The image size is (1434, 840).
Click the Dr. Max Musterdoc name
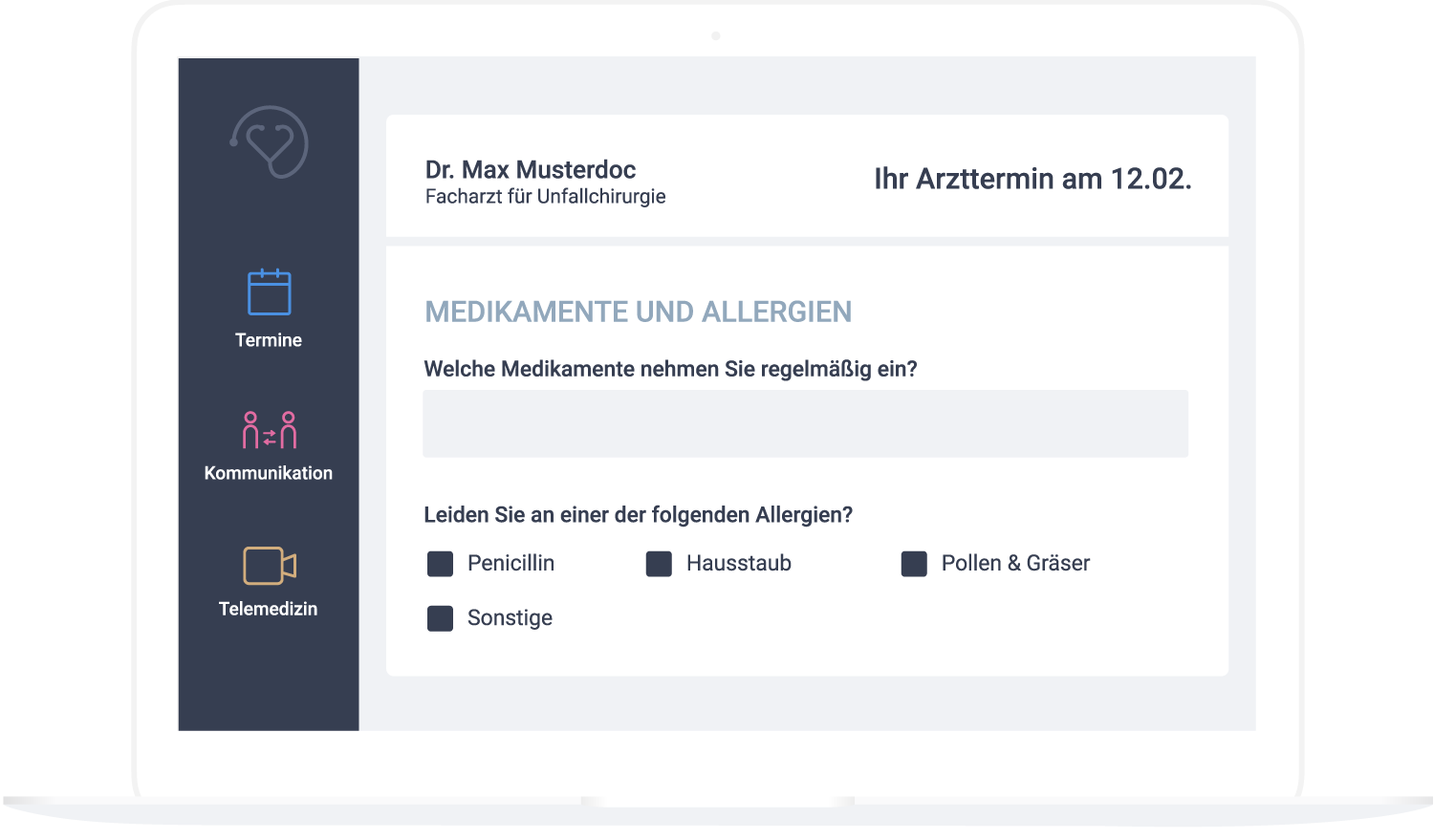[x=531, y=170]
